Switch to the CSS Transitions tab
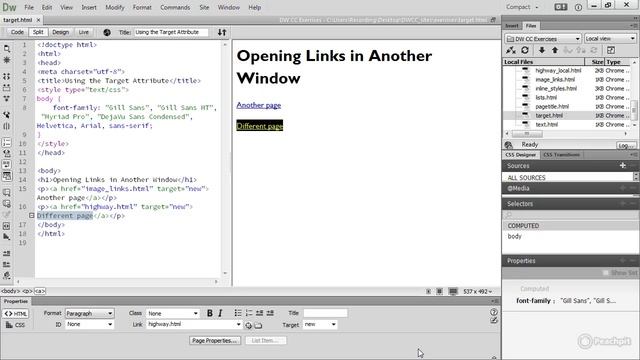Screen dimensions: 640x360 click(561, 155)
